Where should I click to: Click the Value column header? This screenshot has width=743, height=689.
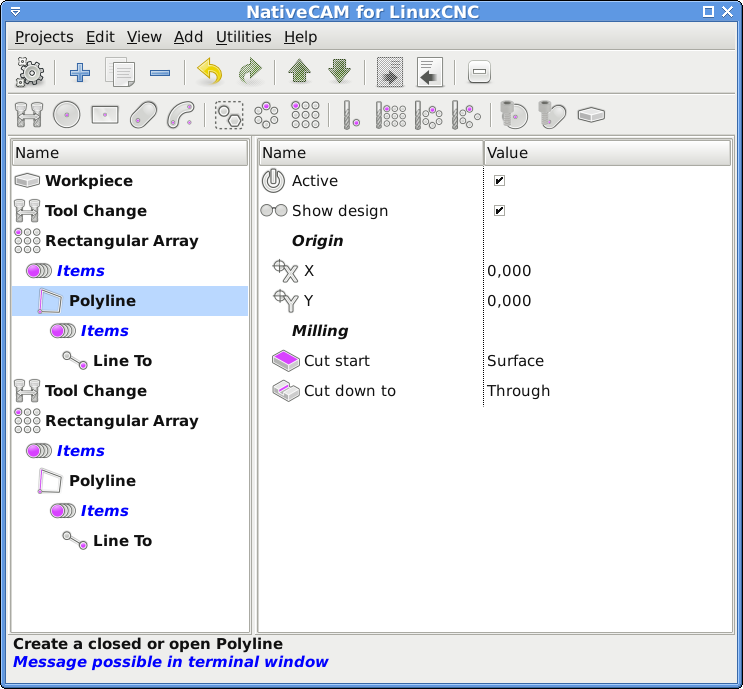[x=607, y=153]
